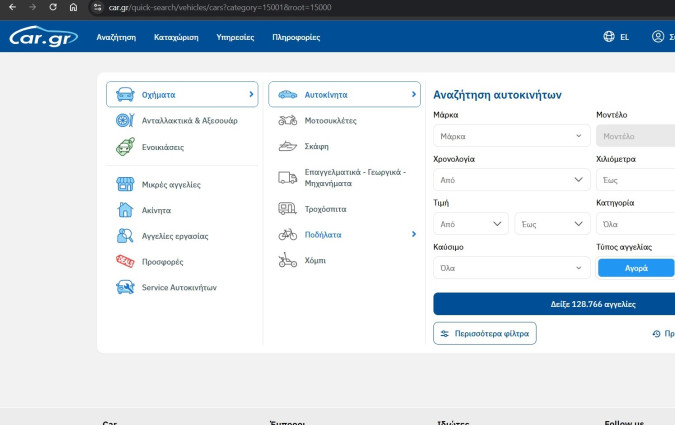
Task: Expand the Καύσιμο fuel dropdown
Action: pyautogui.click(x=512, y=268)
